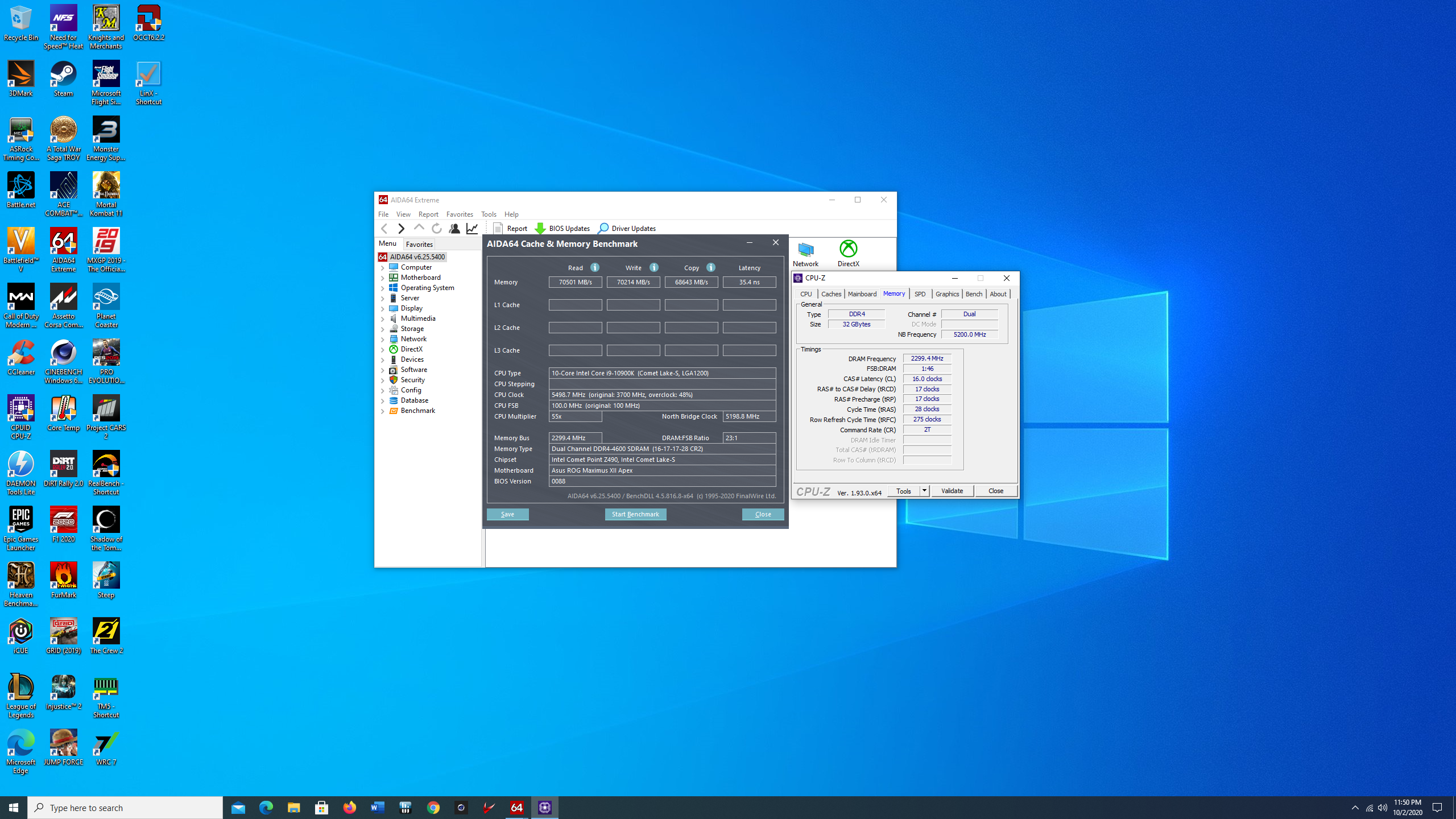Expand the Motherboard tree node
Screen dimensions: 1456x819
[383, 278]
